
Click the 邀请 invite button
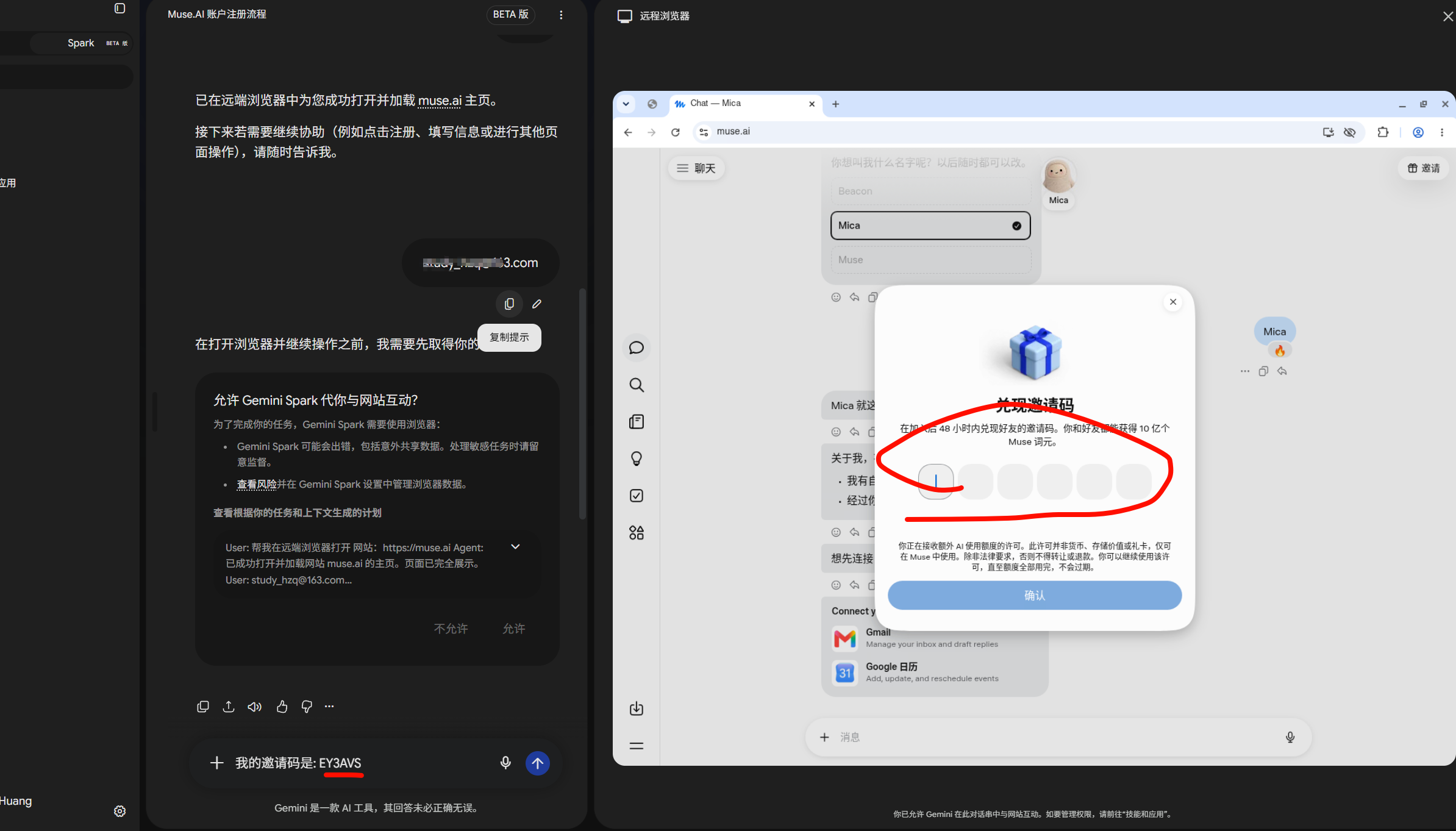click(x=1423, y=168)
